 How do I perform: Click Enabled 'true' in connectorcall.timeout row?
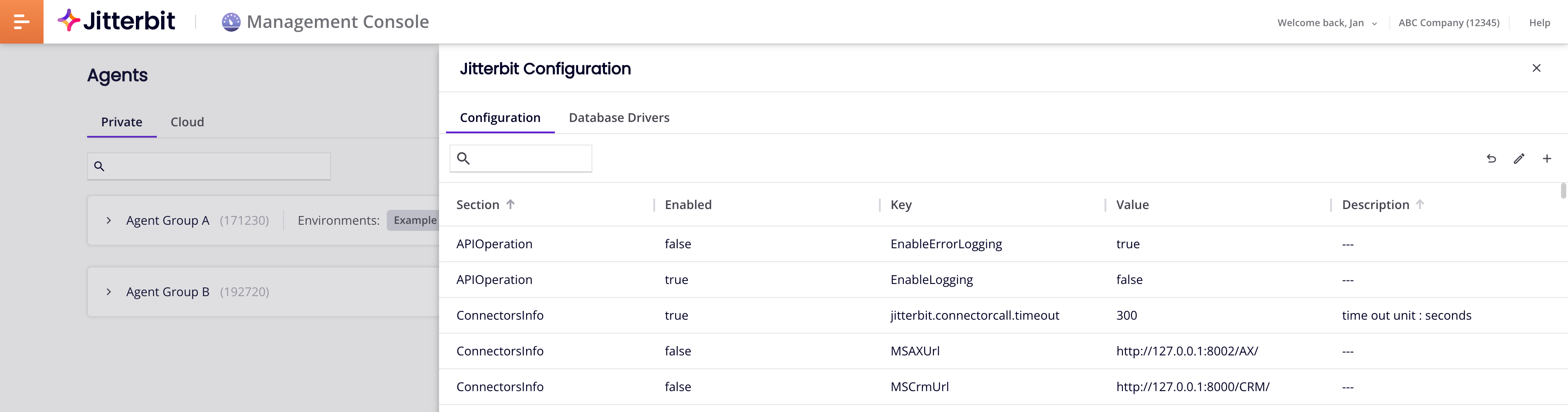pos(676,315)
